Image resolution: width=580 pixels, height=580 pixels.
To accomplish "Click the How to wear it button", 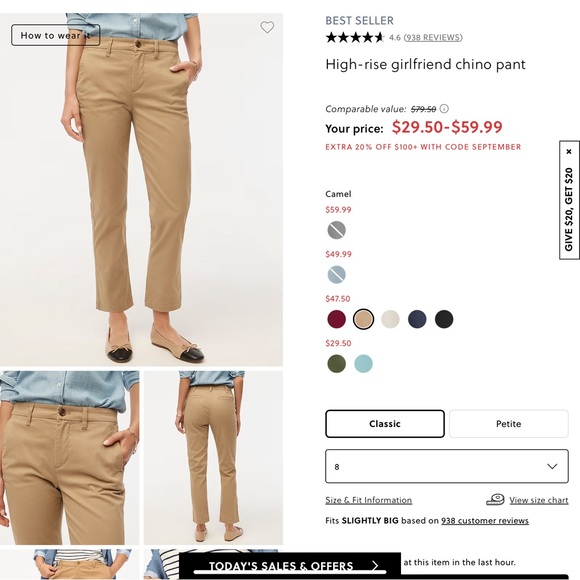I will [55, 35].
